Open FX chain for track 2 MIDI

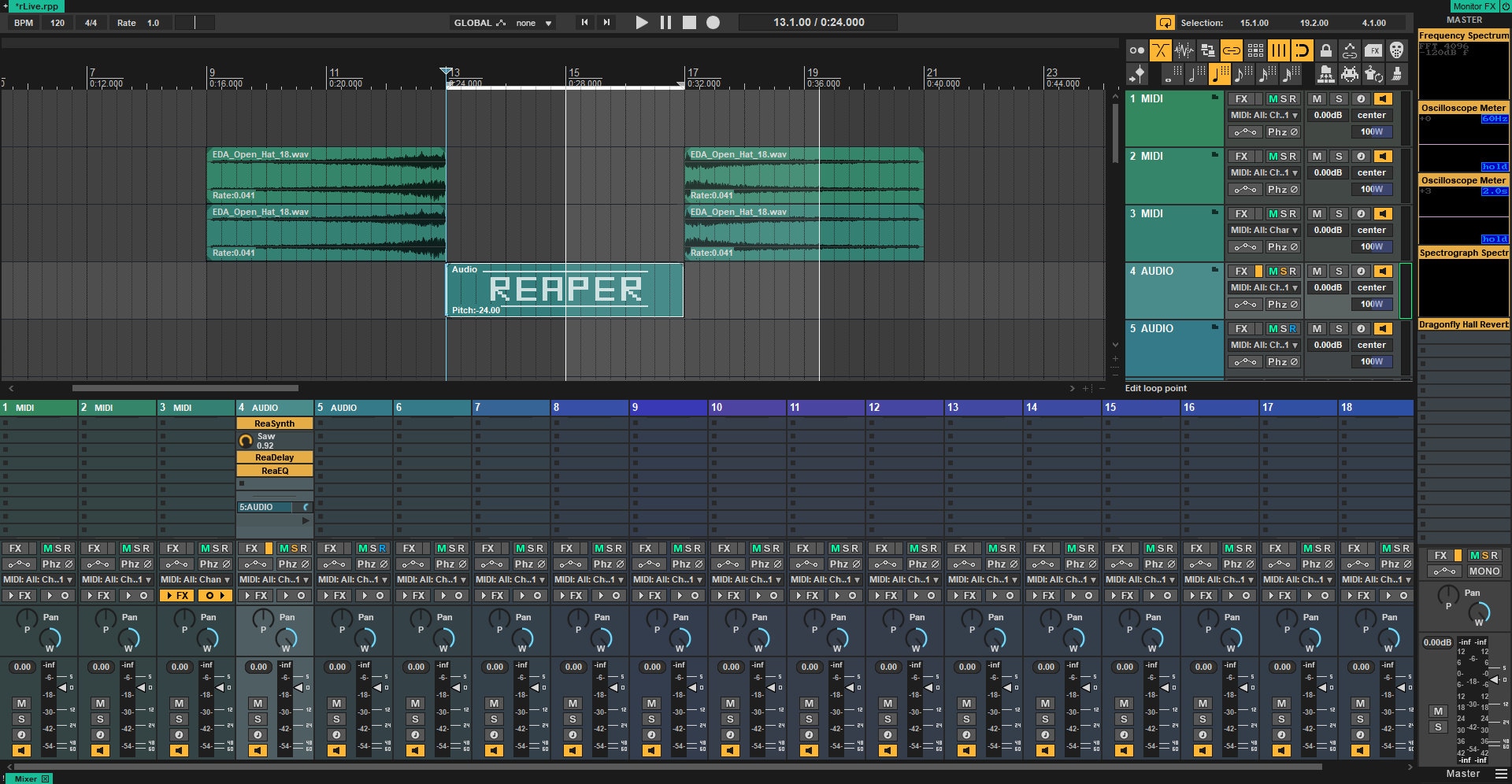pos(1241,156)
